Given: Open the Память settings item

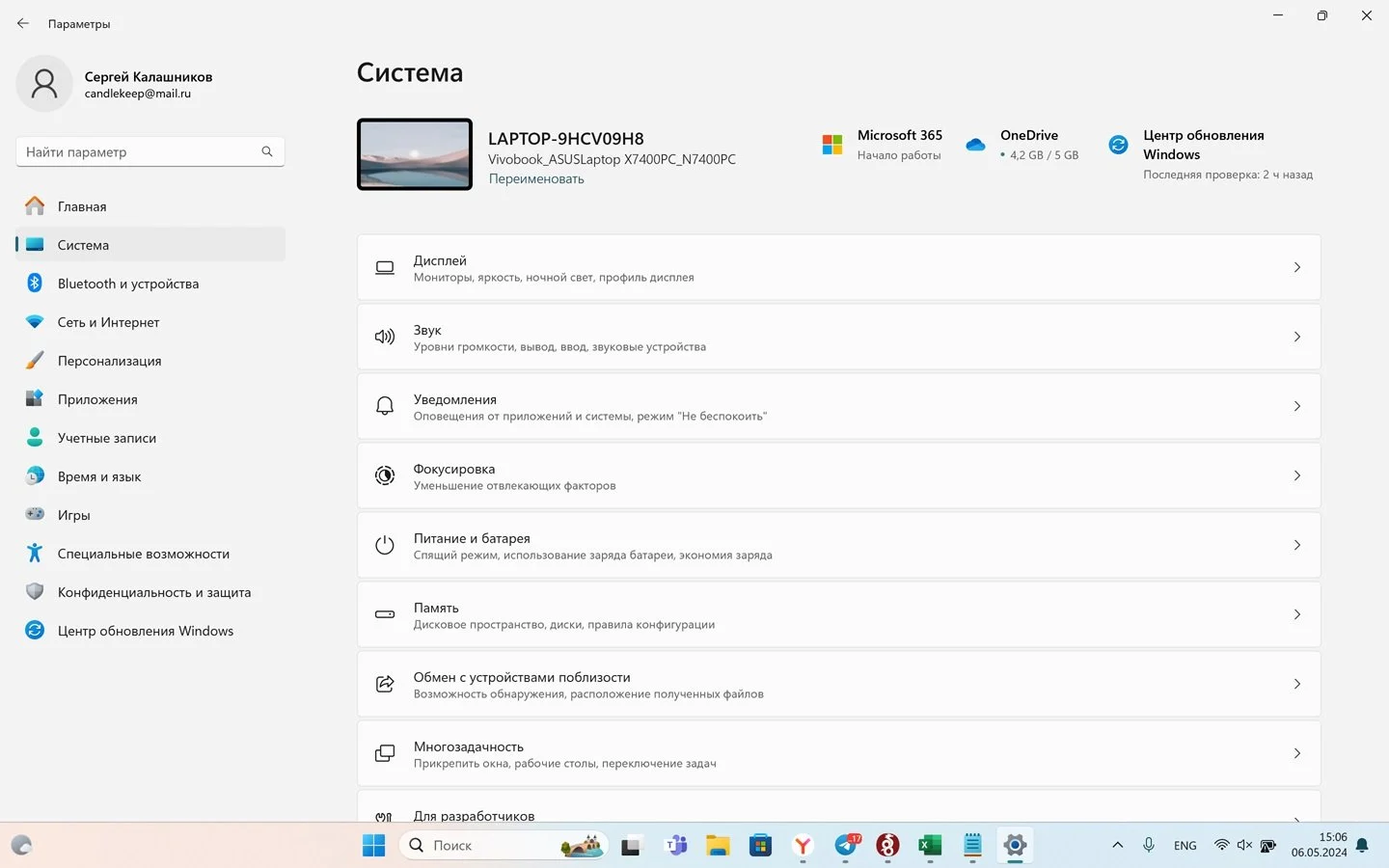Looking at the screenshot, I should pyautogui.click(x=838, y=614).
